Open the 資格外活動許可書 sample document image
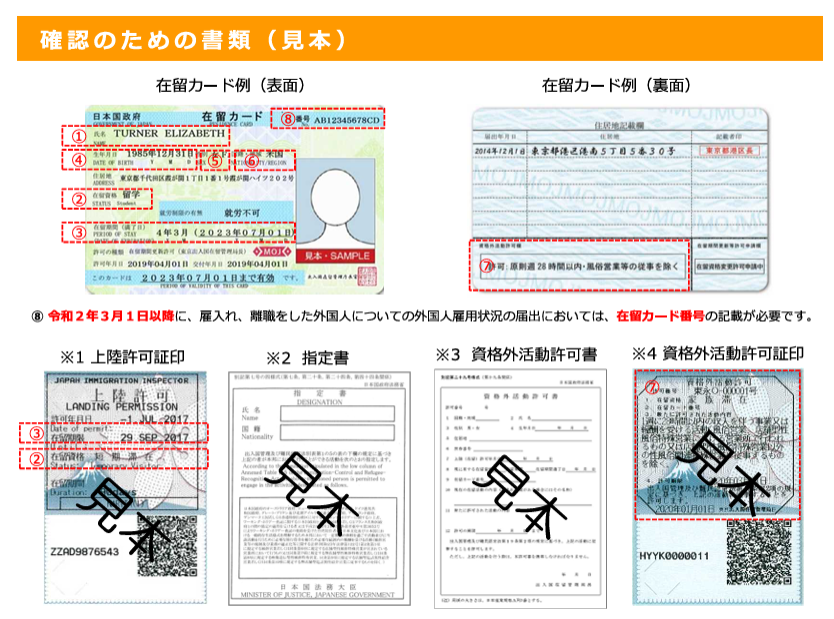834x619 pixels. coord(520,489)
